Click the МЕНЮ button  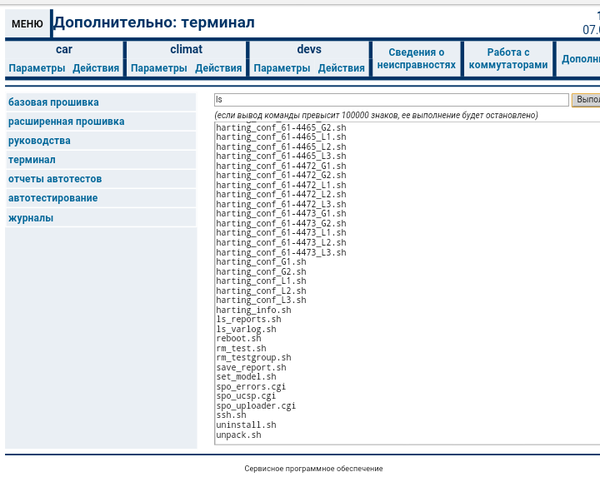coord(27,23)
